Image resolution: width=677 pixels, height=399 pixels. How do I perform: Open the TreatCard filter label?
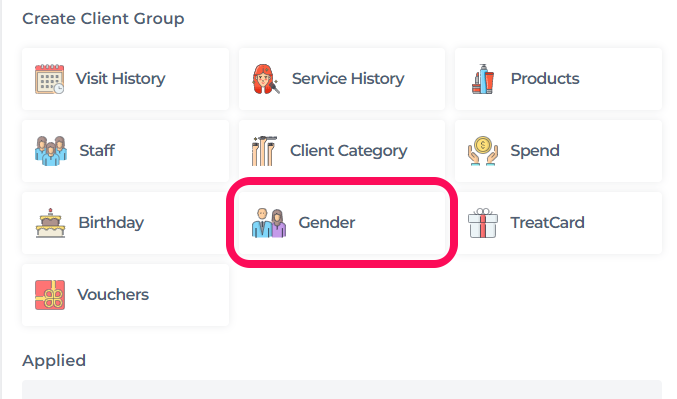coord(547,223)
